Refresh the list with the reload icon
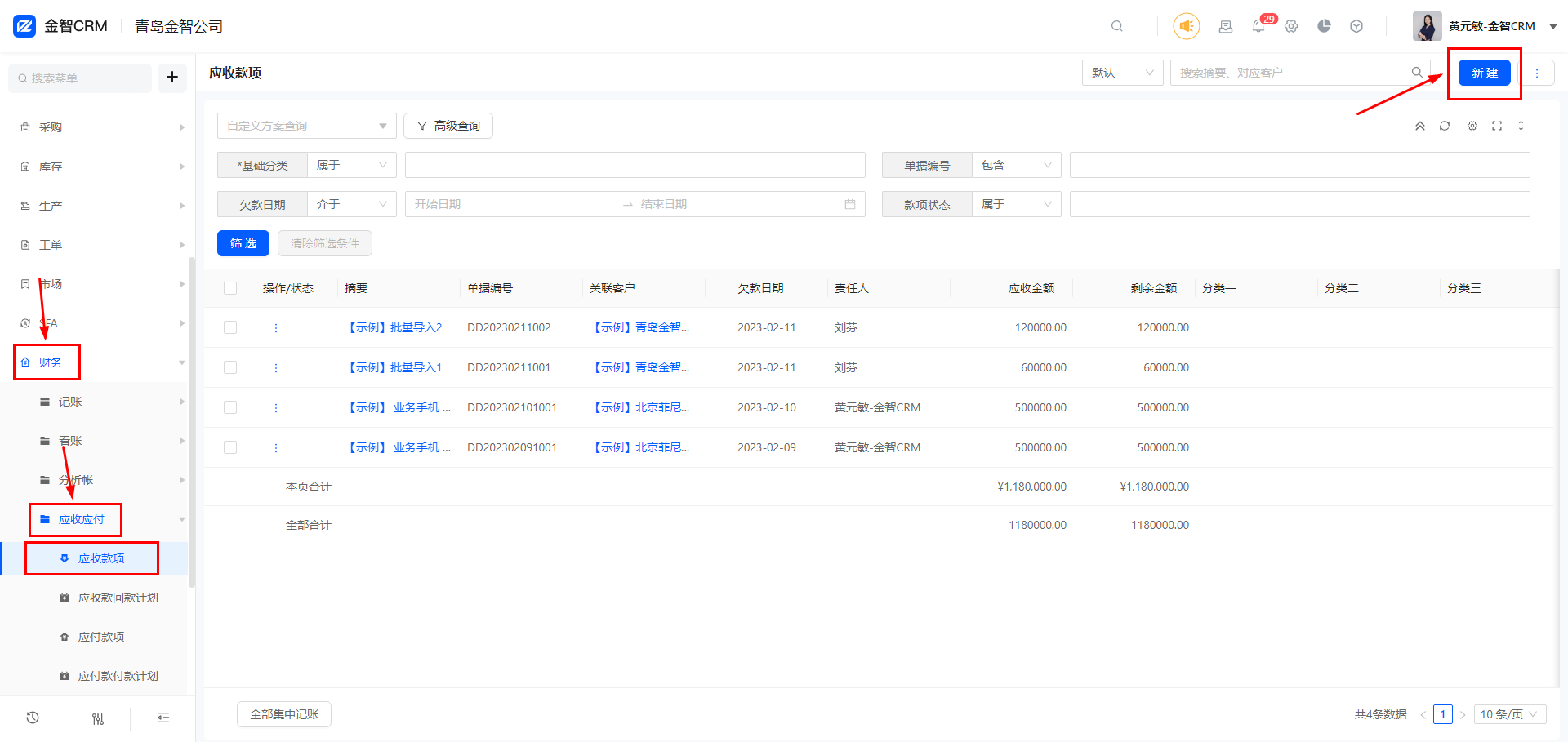The image size is (1568, 742). 1445,126
